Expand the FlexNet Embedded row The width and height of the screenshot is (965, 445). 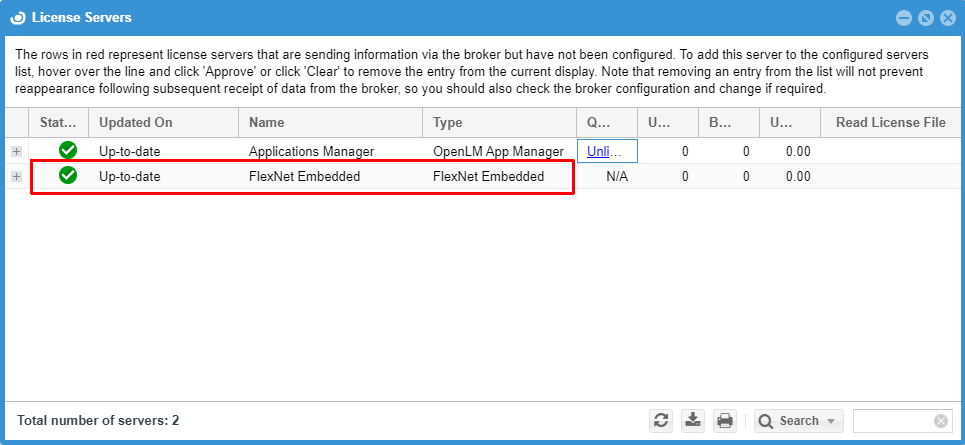(16, 176)
